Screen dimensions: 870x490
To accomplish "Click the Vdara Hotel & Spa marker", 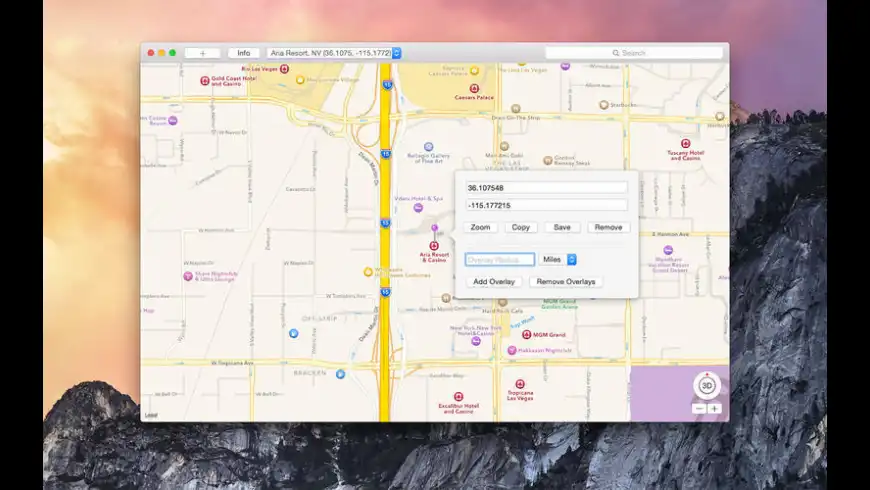I will coord(418,208).
